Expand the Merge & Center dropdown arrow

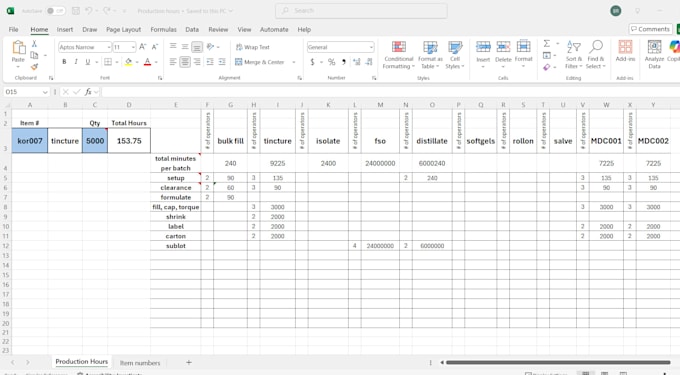[x=294, y=62]
